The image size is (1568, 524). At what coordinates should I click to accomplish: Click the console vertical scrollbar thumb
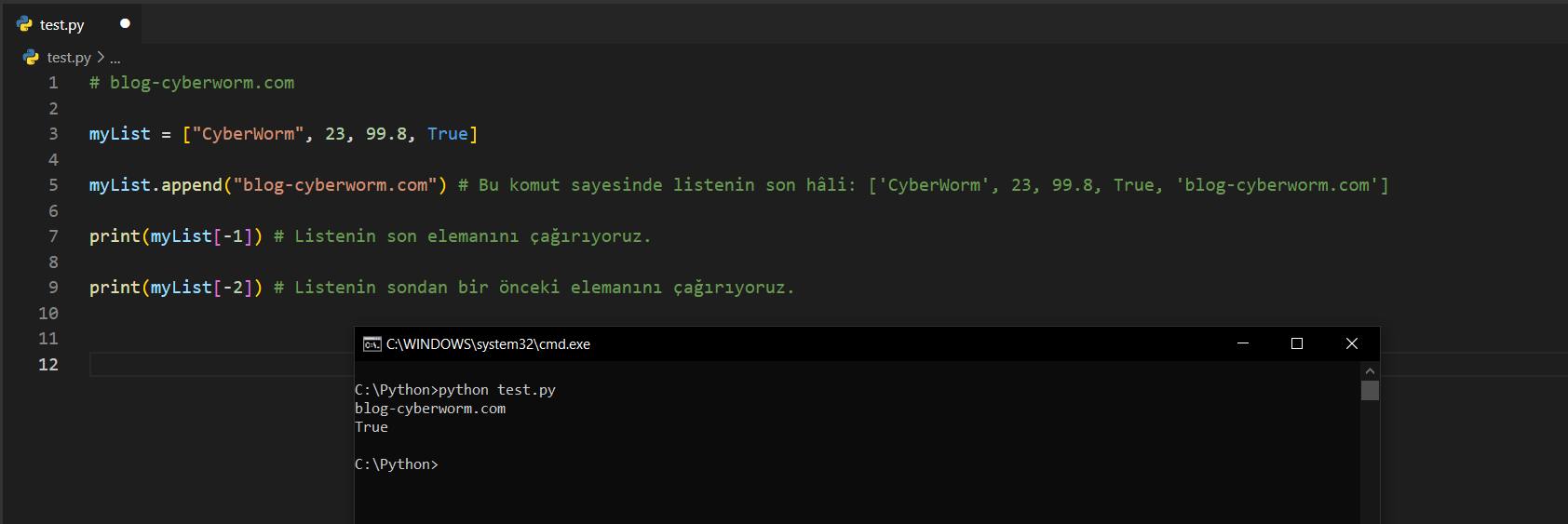tap(1369, 391)
